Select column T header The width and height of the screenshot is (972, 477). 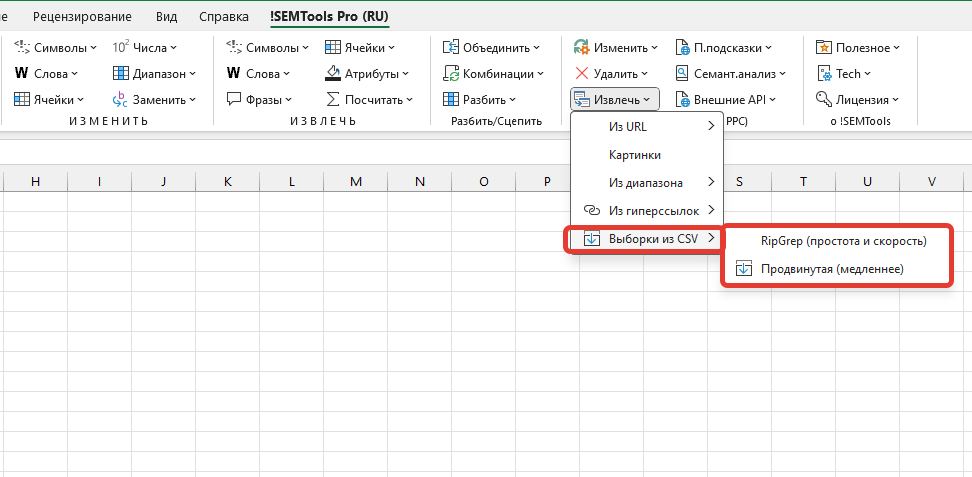tap(803, 181)
